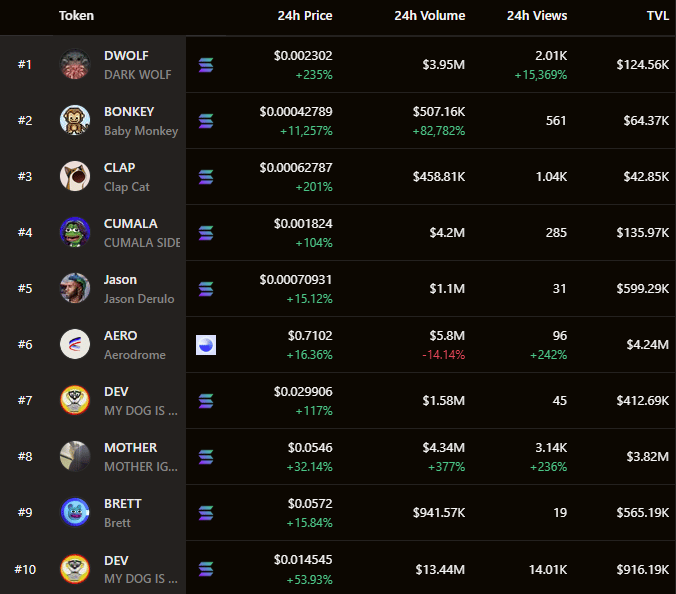The image size is (676, 594).
Task: Click the +11,257% price change value
Action: (306, 131)
